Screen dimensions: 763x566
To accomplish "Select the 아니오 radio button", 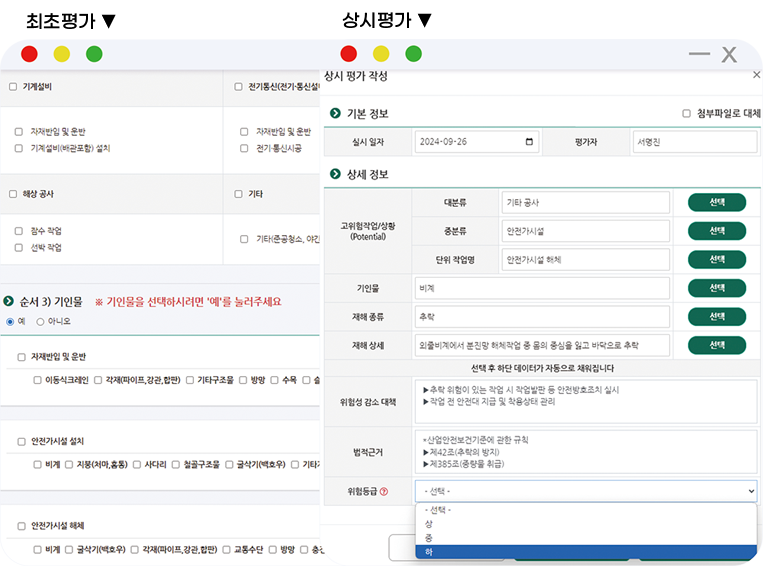I will click(41, 321).
